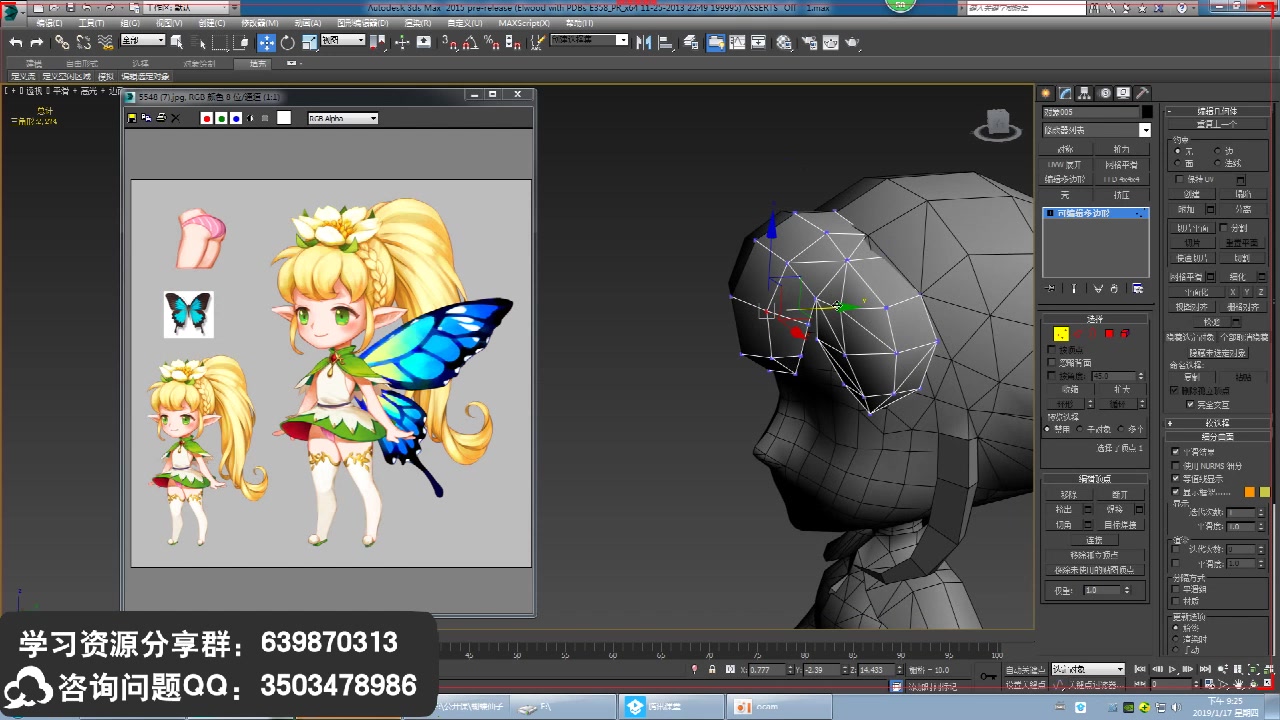
Task: Activate the Select and Link chain icon
Action: click(62, 43)
